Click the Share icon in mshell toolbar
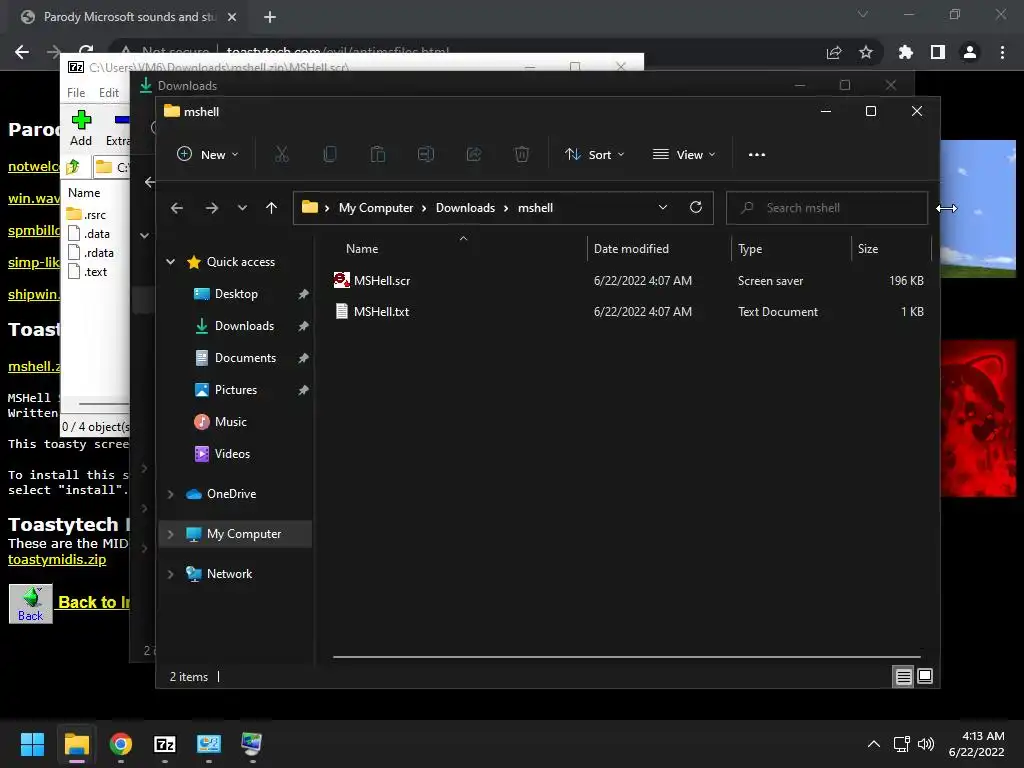 (x=474, y=155)
